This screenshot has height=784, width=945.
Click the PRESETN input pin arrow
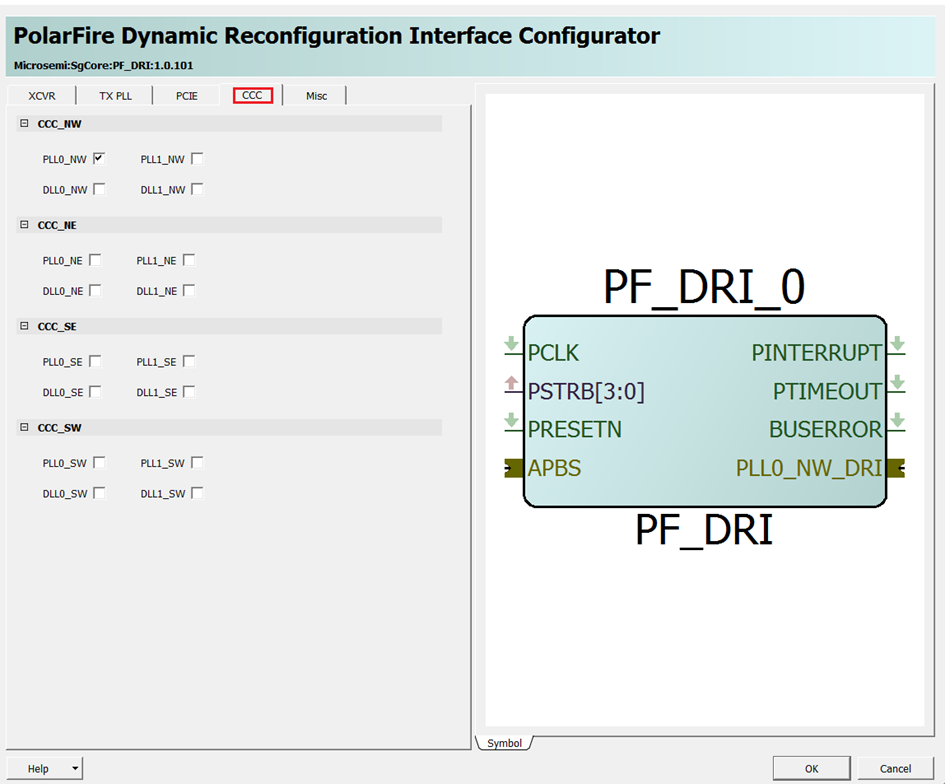(x=511, y=421)
